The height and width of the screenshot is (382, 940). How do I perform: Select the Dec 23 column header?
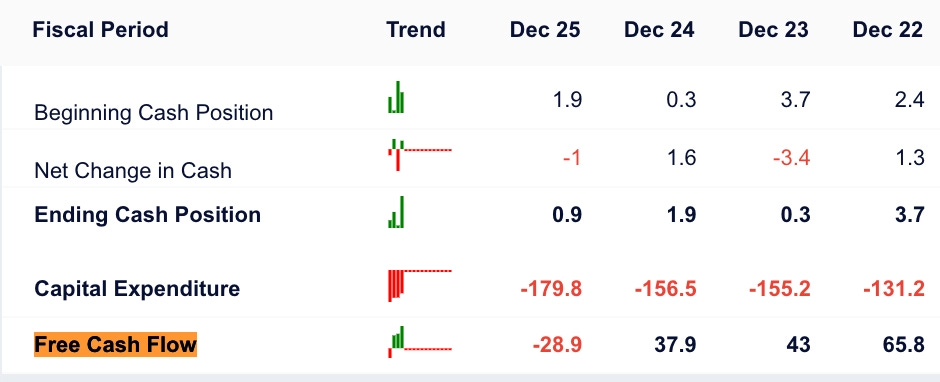(x=773, y=29)
